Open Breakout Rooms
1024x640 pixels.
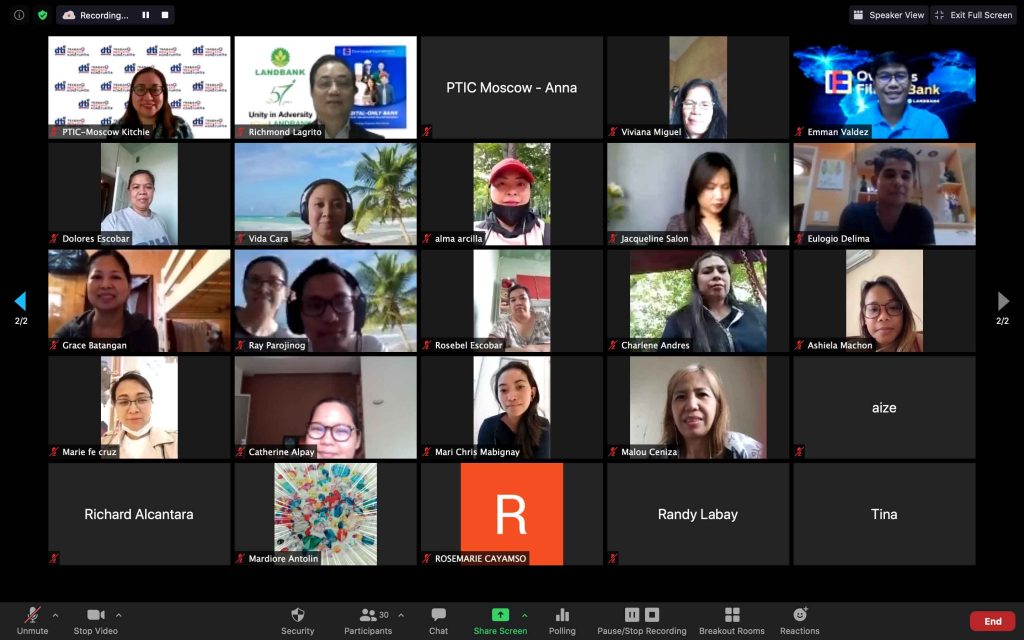pyautogui.click(x=732, y=620)
